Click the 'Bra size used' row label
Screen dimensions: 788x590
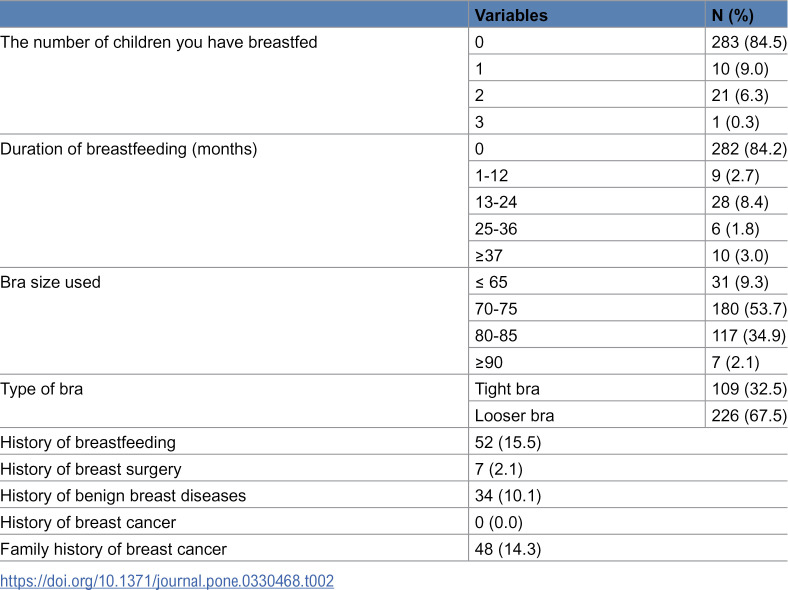(50, 282)
